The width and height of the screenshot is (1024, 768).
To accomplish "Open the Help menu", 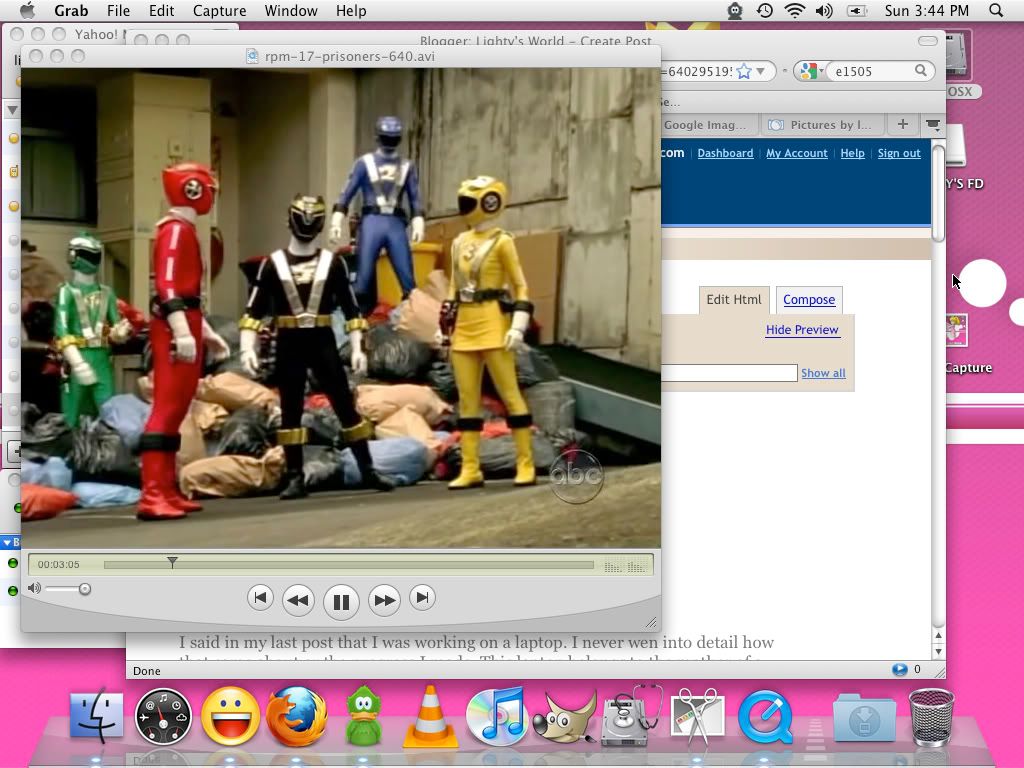I will point(351,10).
